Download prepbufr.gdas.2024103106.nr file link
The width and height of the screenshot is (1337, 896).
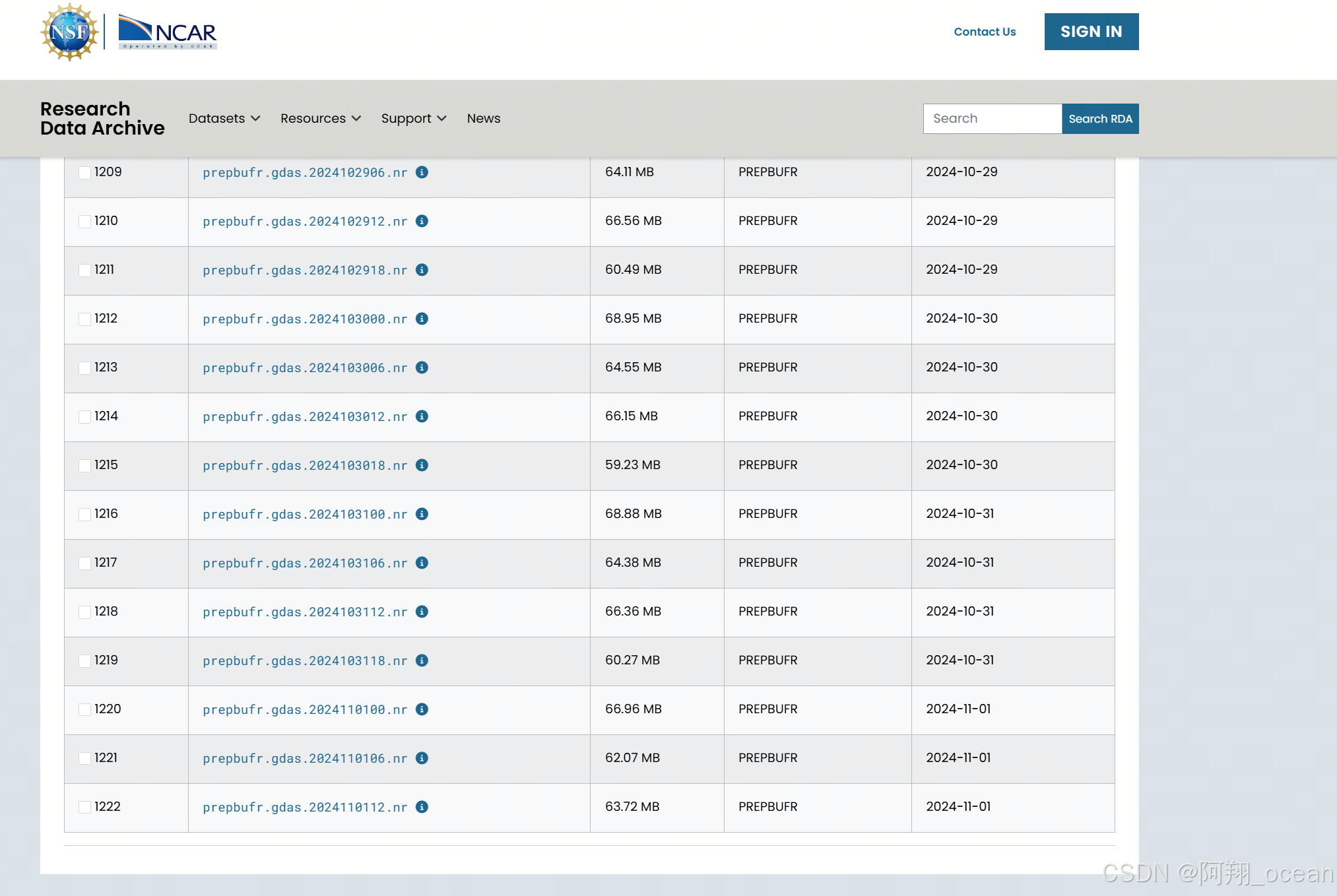click(305, 563)
